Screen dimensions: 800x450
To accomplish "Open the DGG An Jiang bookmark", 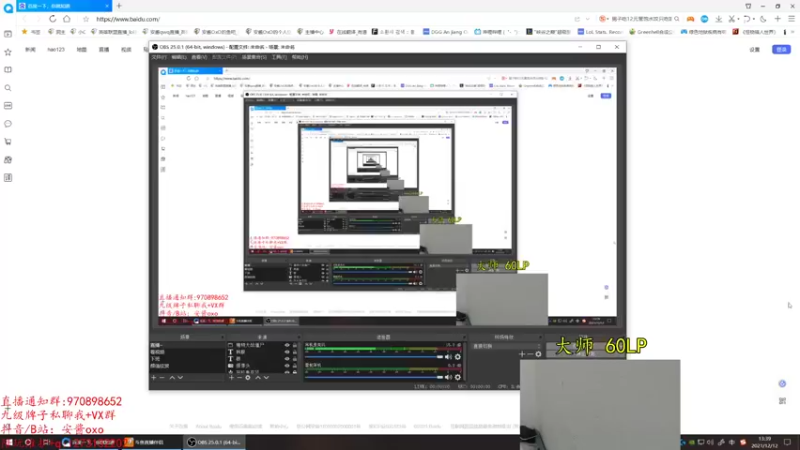I will (x=445, y=32).
